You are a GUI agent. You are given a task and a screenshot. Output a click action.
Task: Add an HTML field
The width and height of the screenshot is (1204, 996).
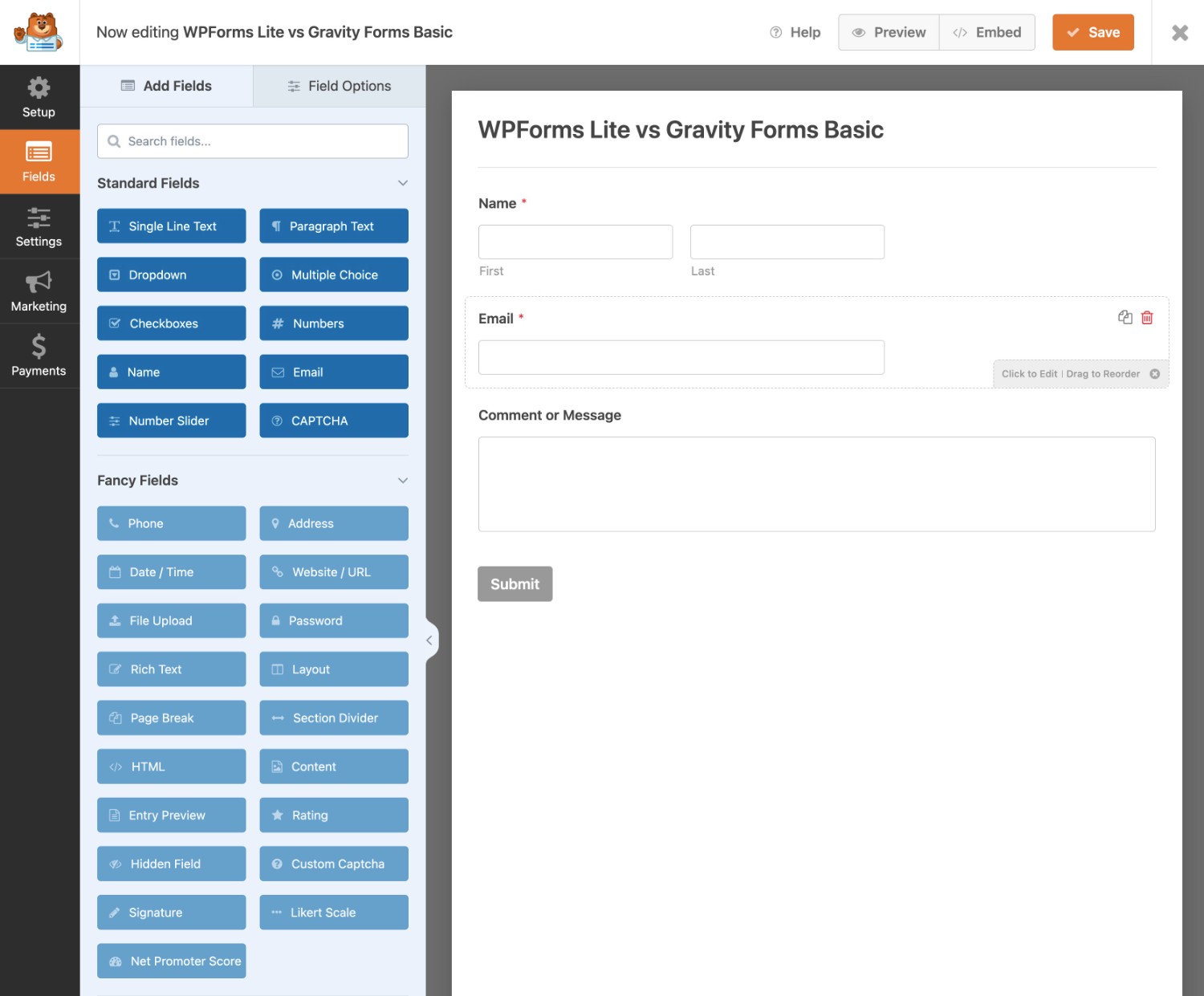[x=172, y=766]
